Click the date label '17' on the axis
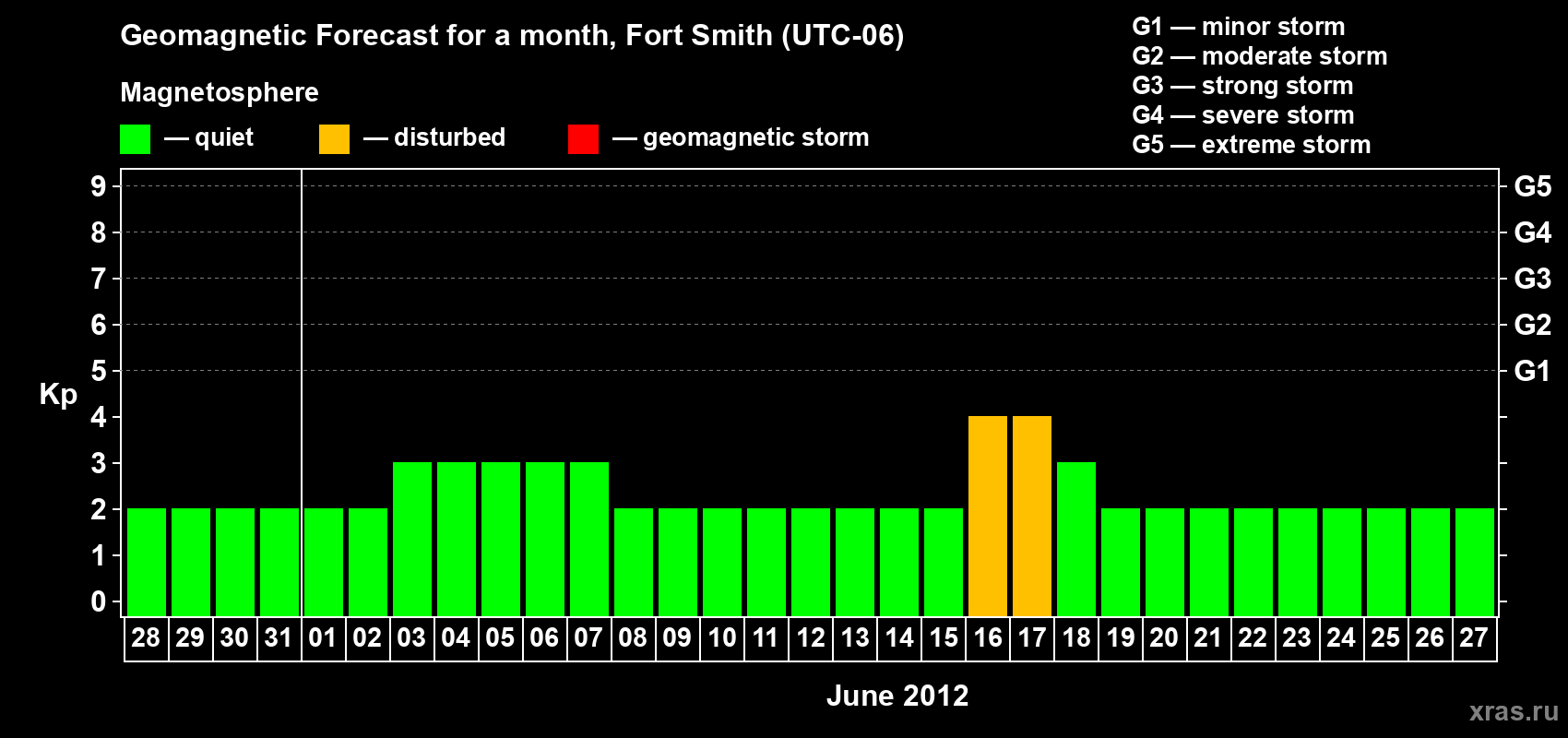 (x=1032, y=638)
